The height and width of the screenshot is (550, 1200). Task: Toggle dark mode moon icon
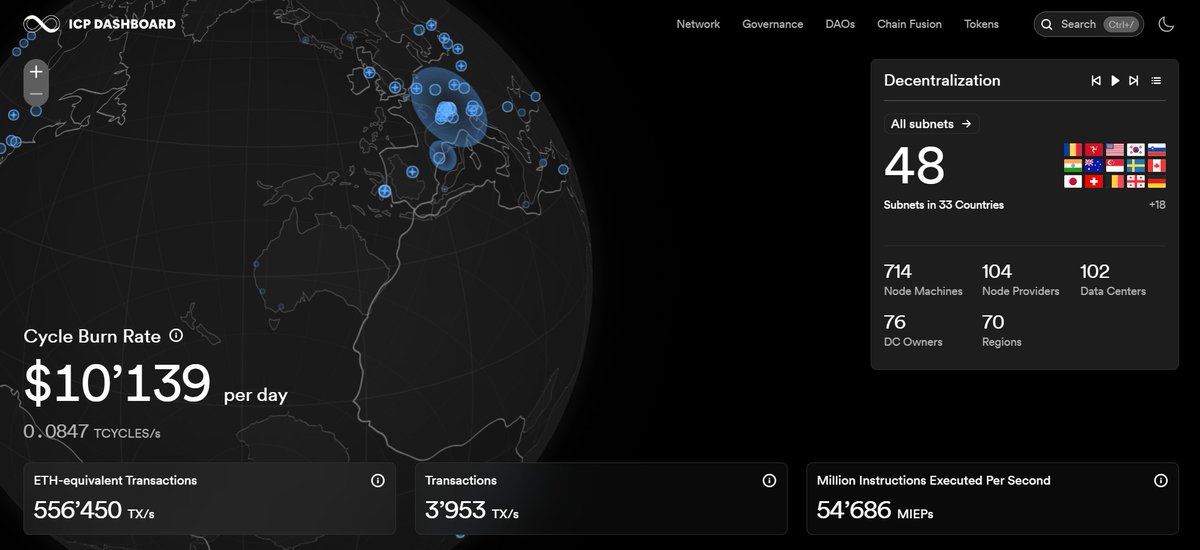pos(1166,24)
